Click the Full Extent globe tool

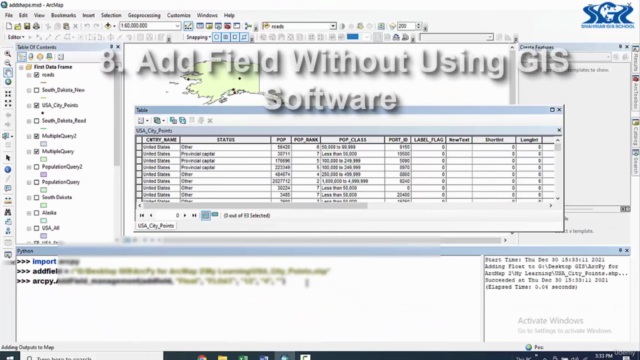[8, 82]
